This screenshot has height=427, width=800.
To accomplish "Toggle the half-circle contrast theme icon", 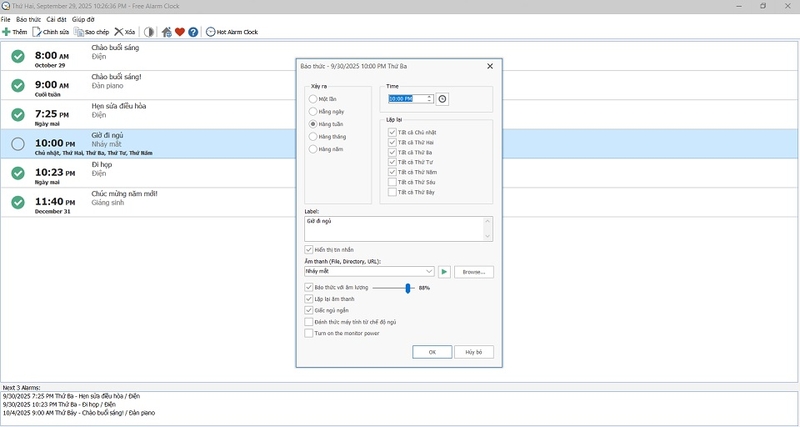I will [x=148, y=32].
